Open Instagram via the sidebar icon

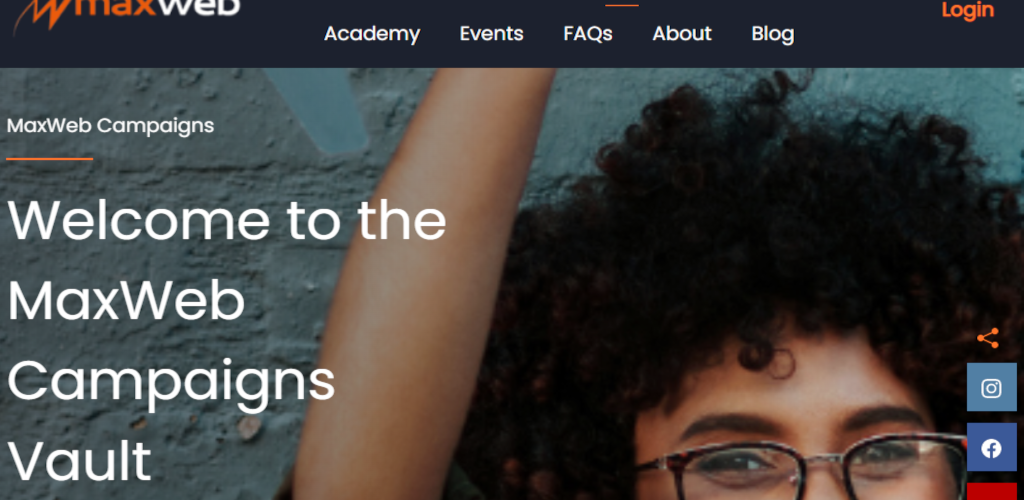click(x=991, y=387)
